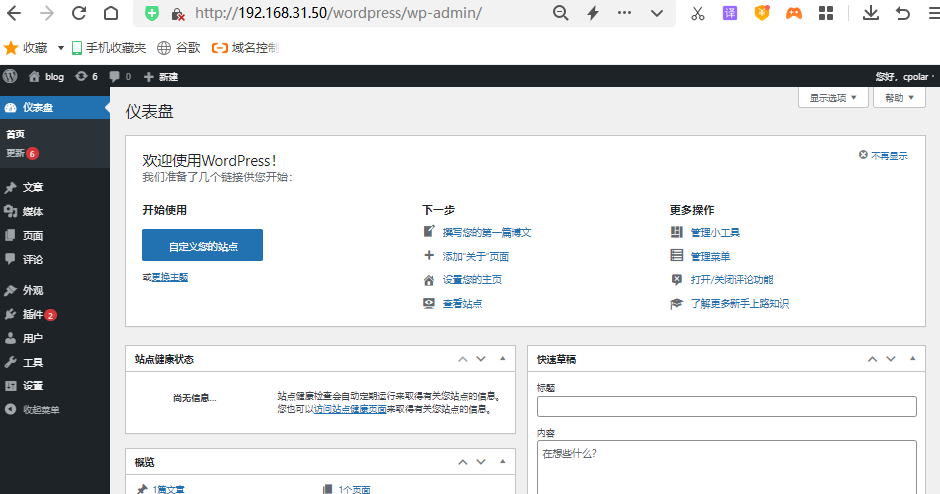940x494 pixels.
Task: Expand the address bar dropdown chevron
Action: pos(657,13)
